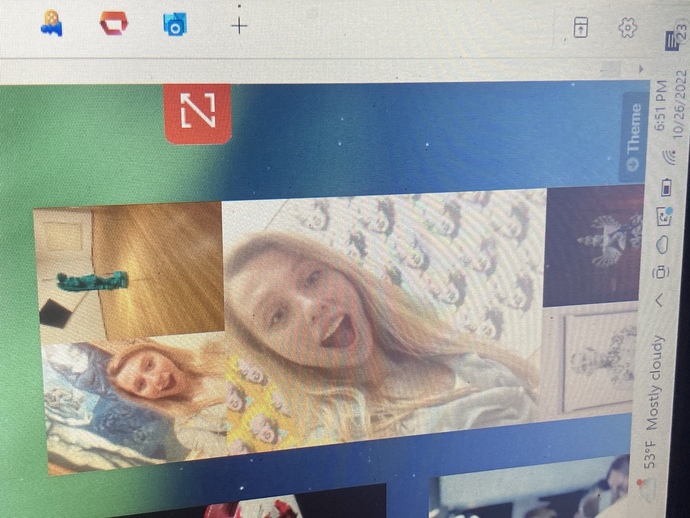The width and height of the screenshot is (690, 518).
Task: Select the girl lying on blanket photo
Action: click(130, 400)
